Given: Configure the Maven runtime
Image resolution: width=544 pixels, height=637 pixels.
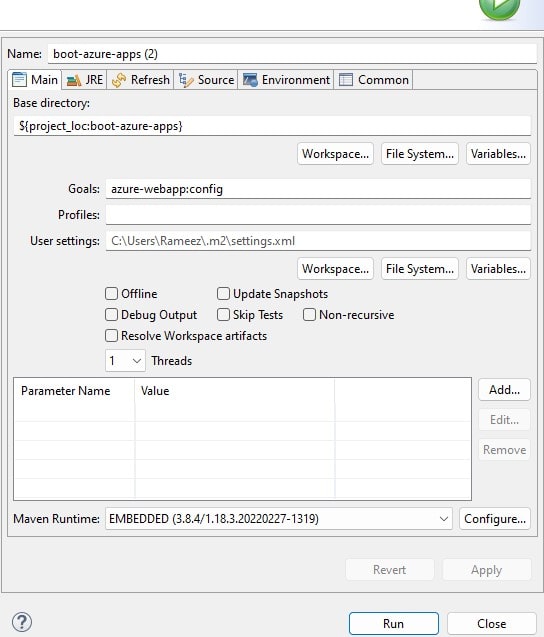Looking at the screenshot, I should click(495, 519).
